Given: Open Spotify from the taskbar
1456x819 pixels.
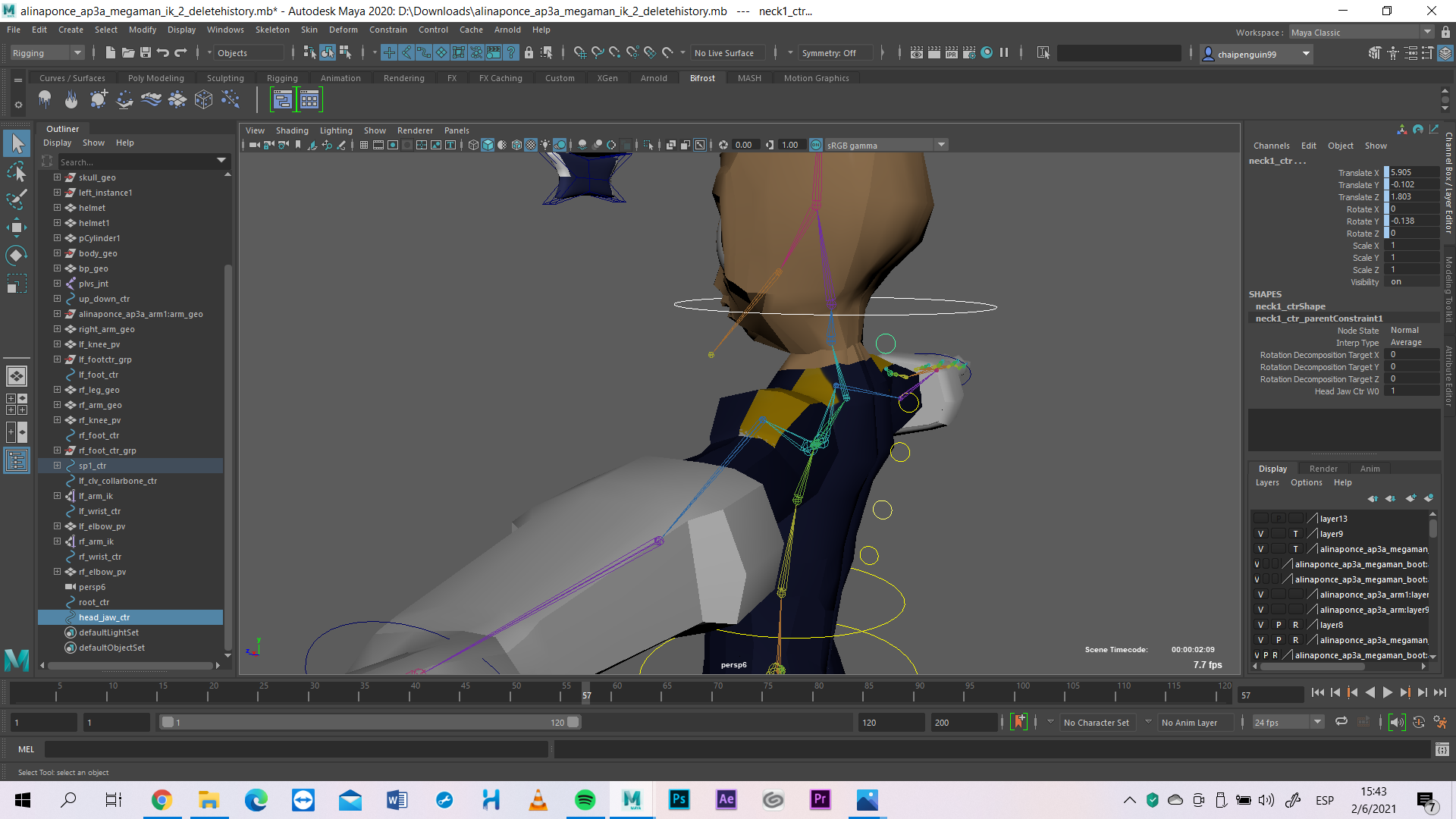Looking at the screenshot, I should click(x=585, y=800).
